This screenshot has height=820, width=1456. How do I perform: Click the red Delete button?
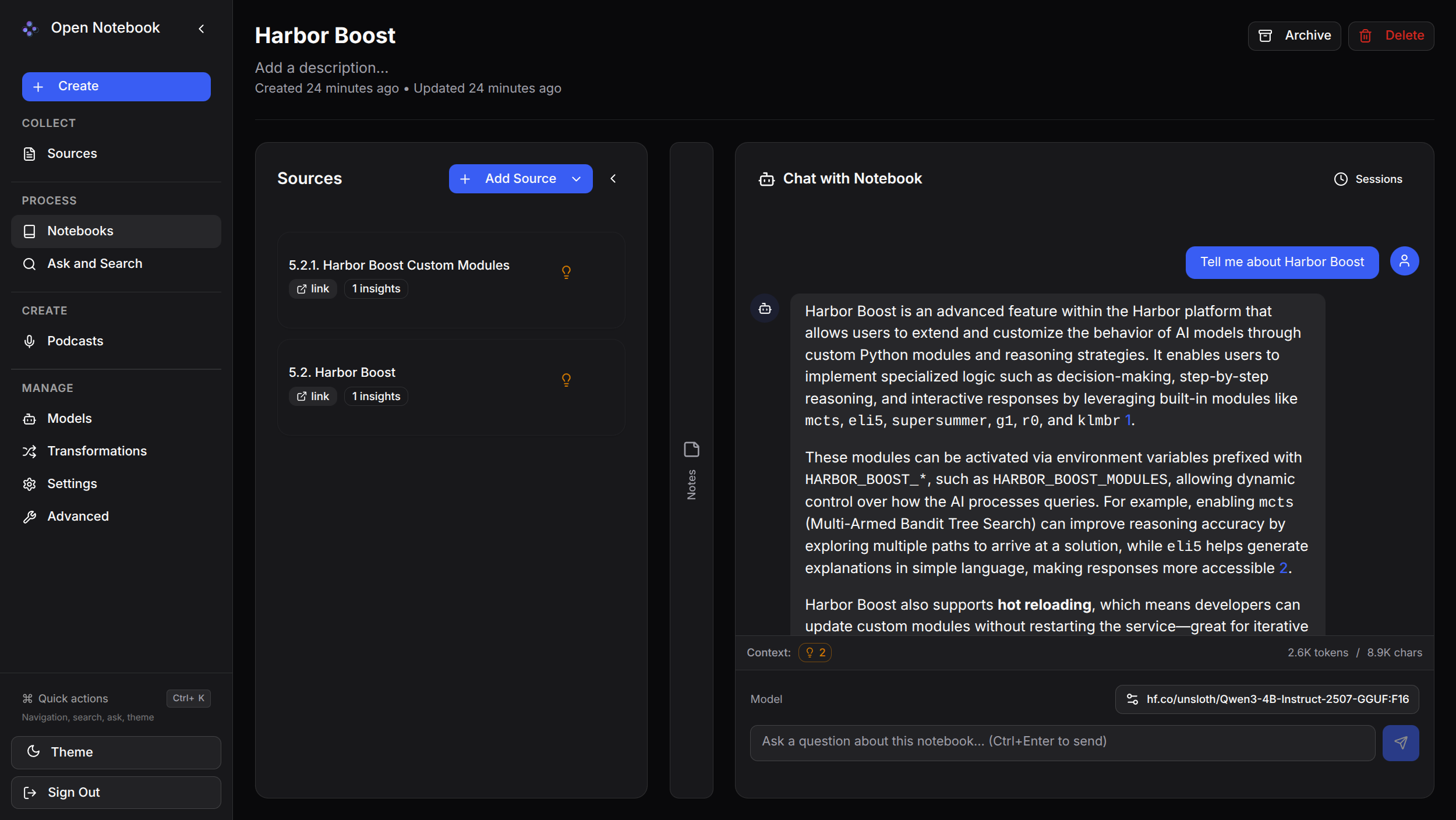pos(1391,36)
